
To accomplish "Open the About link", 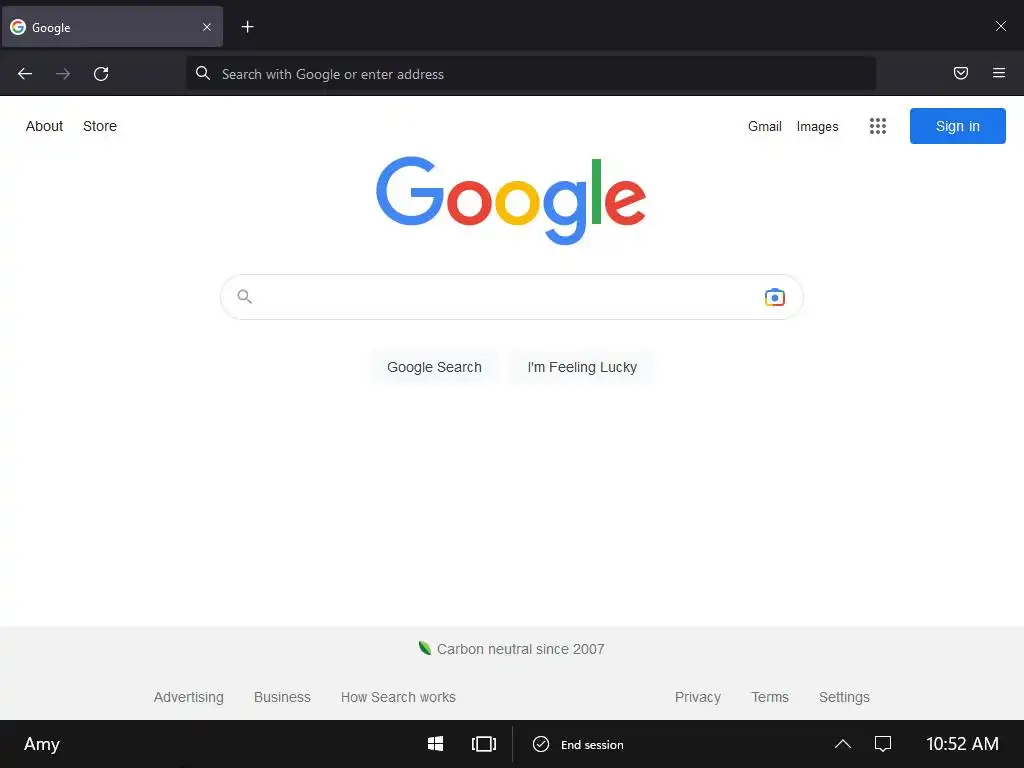I will (x=44, y=126).
